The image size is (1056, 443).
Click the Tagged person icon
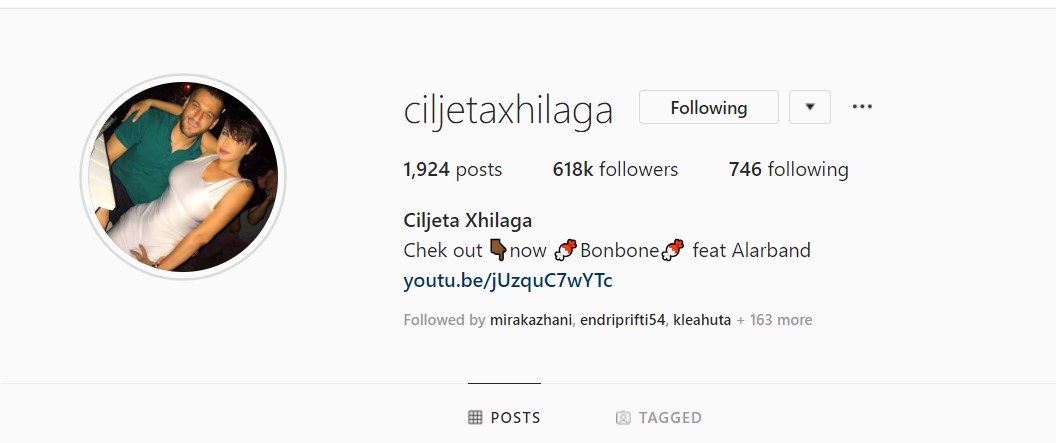[623, 417]
